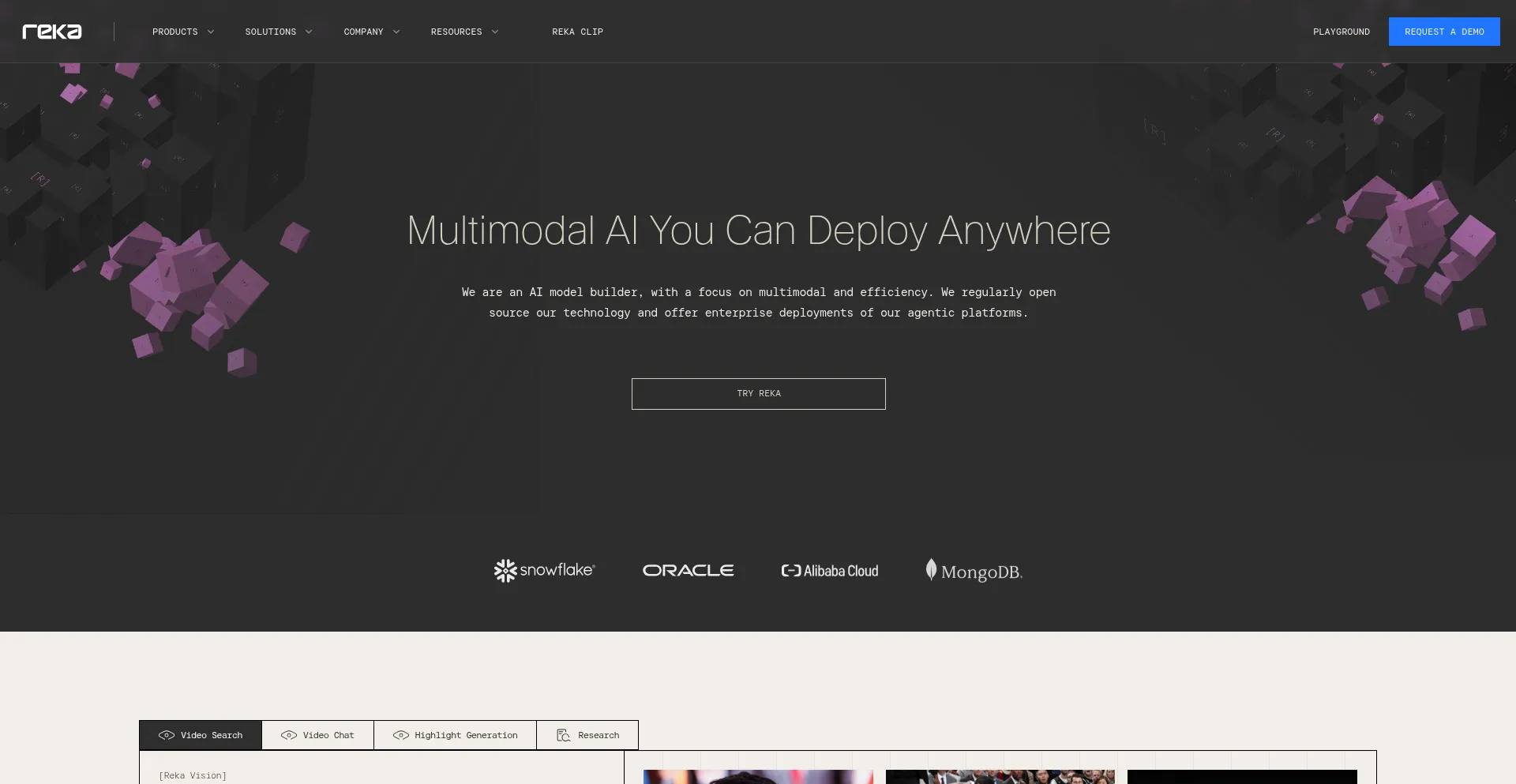This screenshot has height=784, width=1516.
Task: Open the Resources dropdown menu
Action: coord(464,32)
